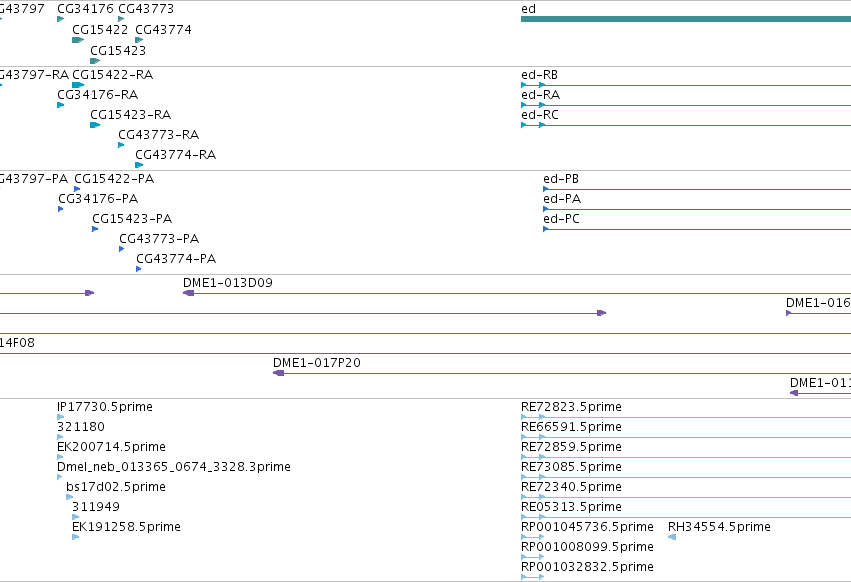The height and width of the screenshot is (582, 851).
Task: Open the CG34176-RA transcript label
Action: click(x=98, y=94)
